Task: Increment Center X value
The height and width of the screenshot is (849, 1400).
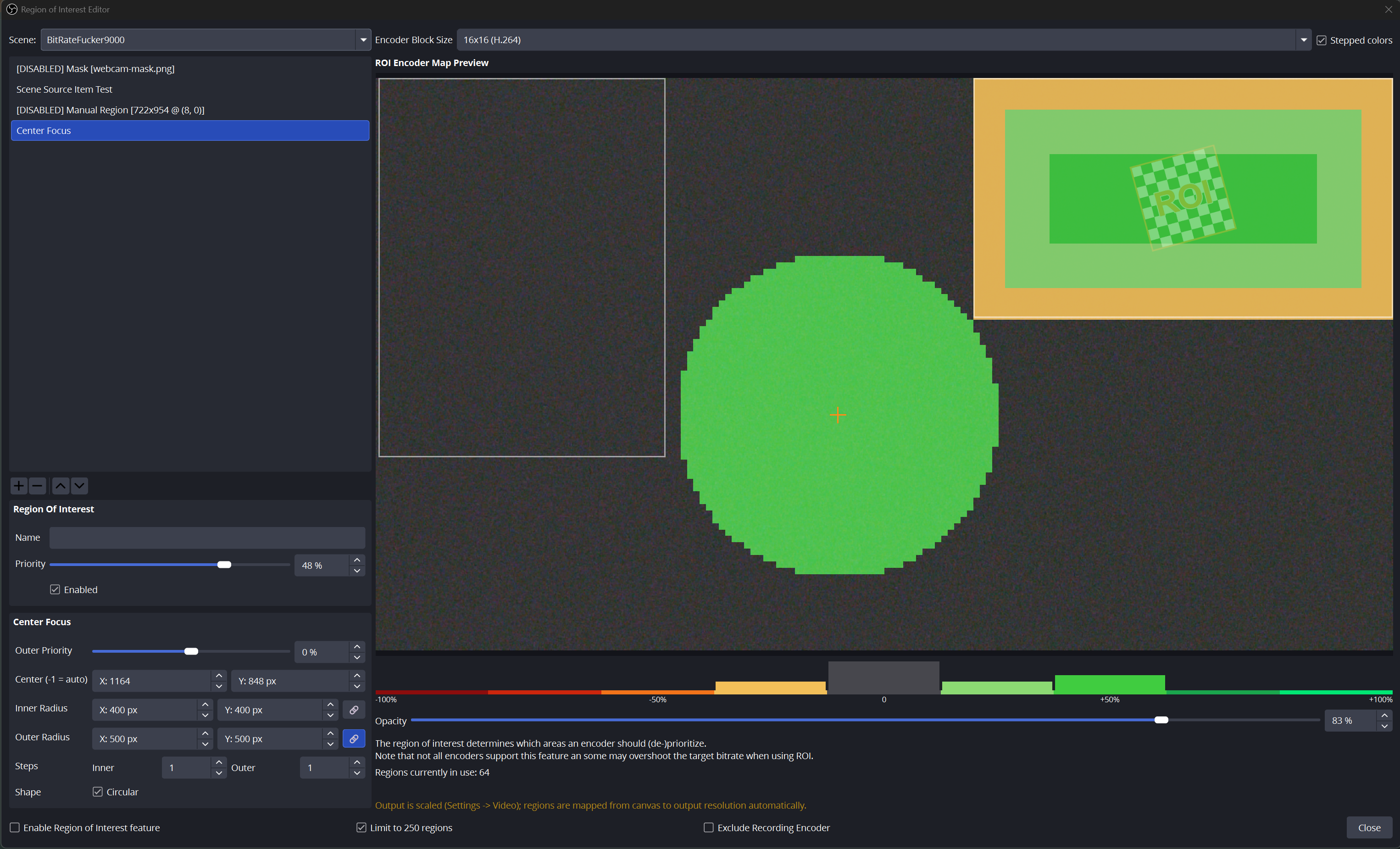Action: coord(219,676)
